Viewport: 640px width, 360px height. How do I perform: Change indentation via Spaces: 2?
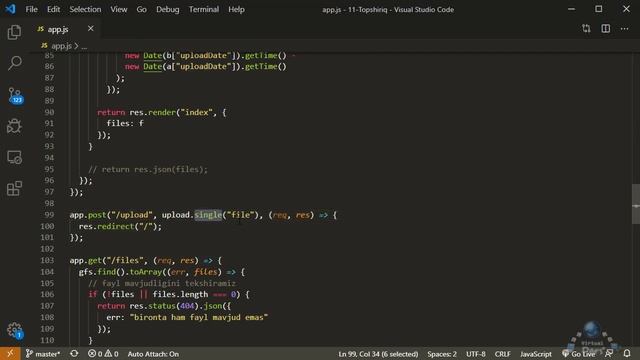pyautogui.click(x=442, y=354)
